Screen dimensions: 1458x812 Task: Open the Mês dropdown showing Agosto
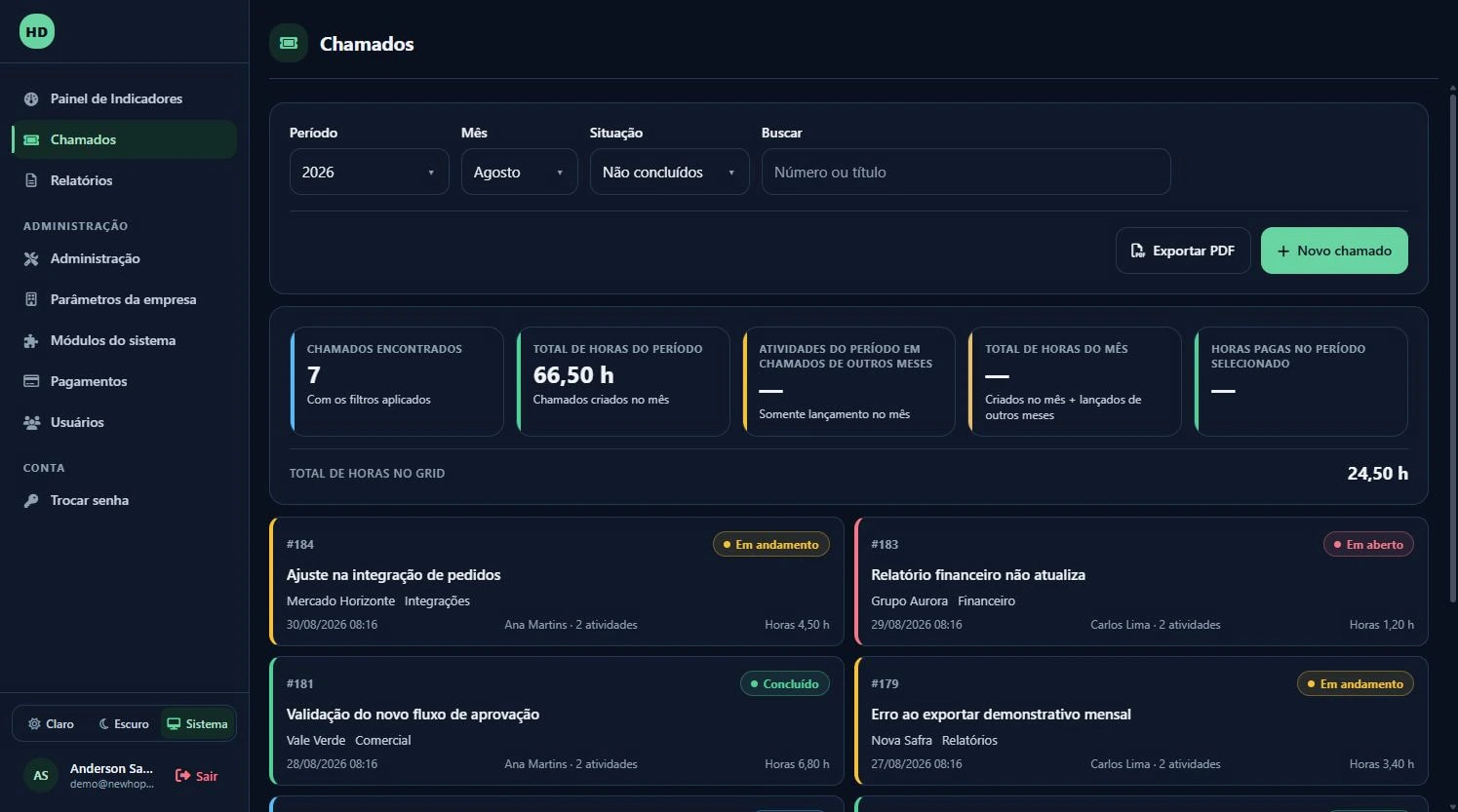pos(520,172)
